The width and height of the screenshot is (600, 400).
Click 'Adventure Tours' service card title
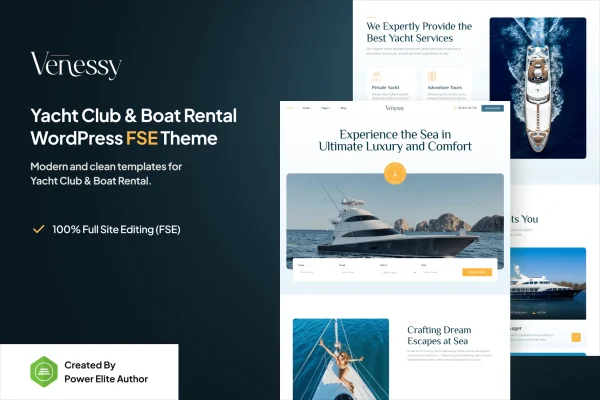[x=444, y=87]
